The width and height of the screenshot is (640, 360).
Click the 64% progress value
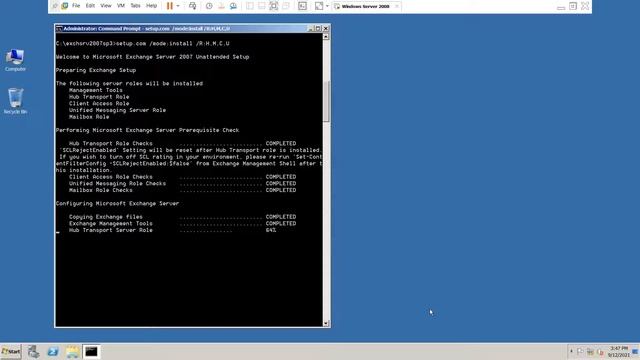pos(271,230)
